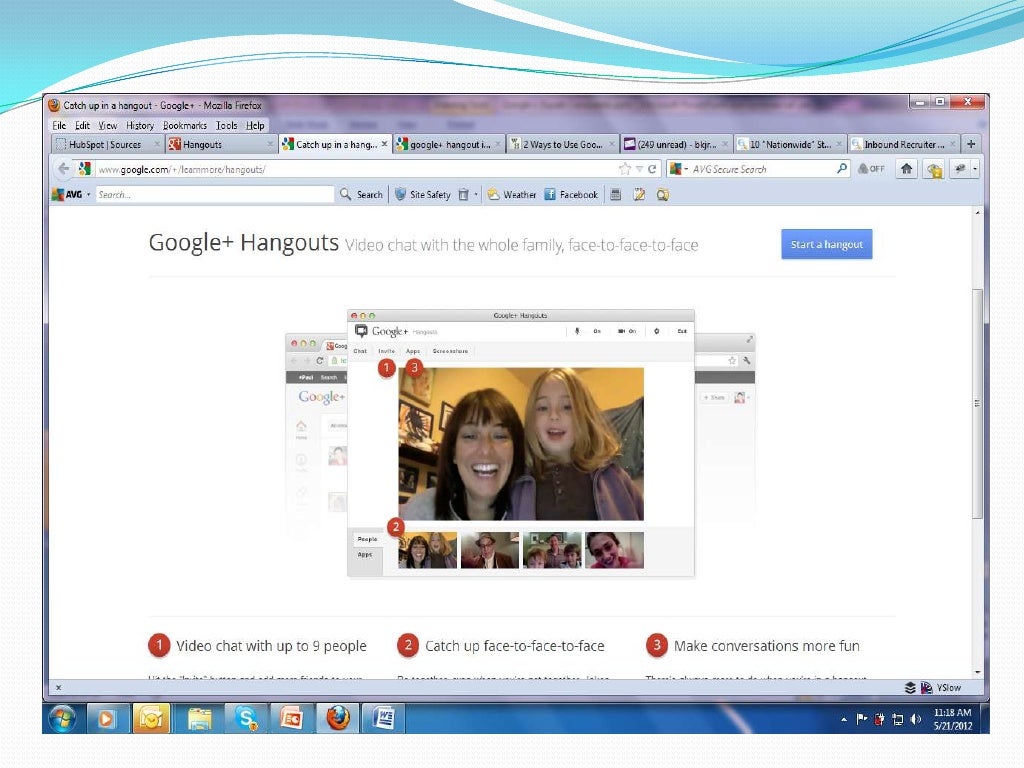Open the AVG Site Safety shield
Image resolution: width=1024 pixels, height=768 pixels.
point(422,194)
